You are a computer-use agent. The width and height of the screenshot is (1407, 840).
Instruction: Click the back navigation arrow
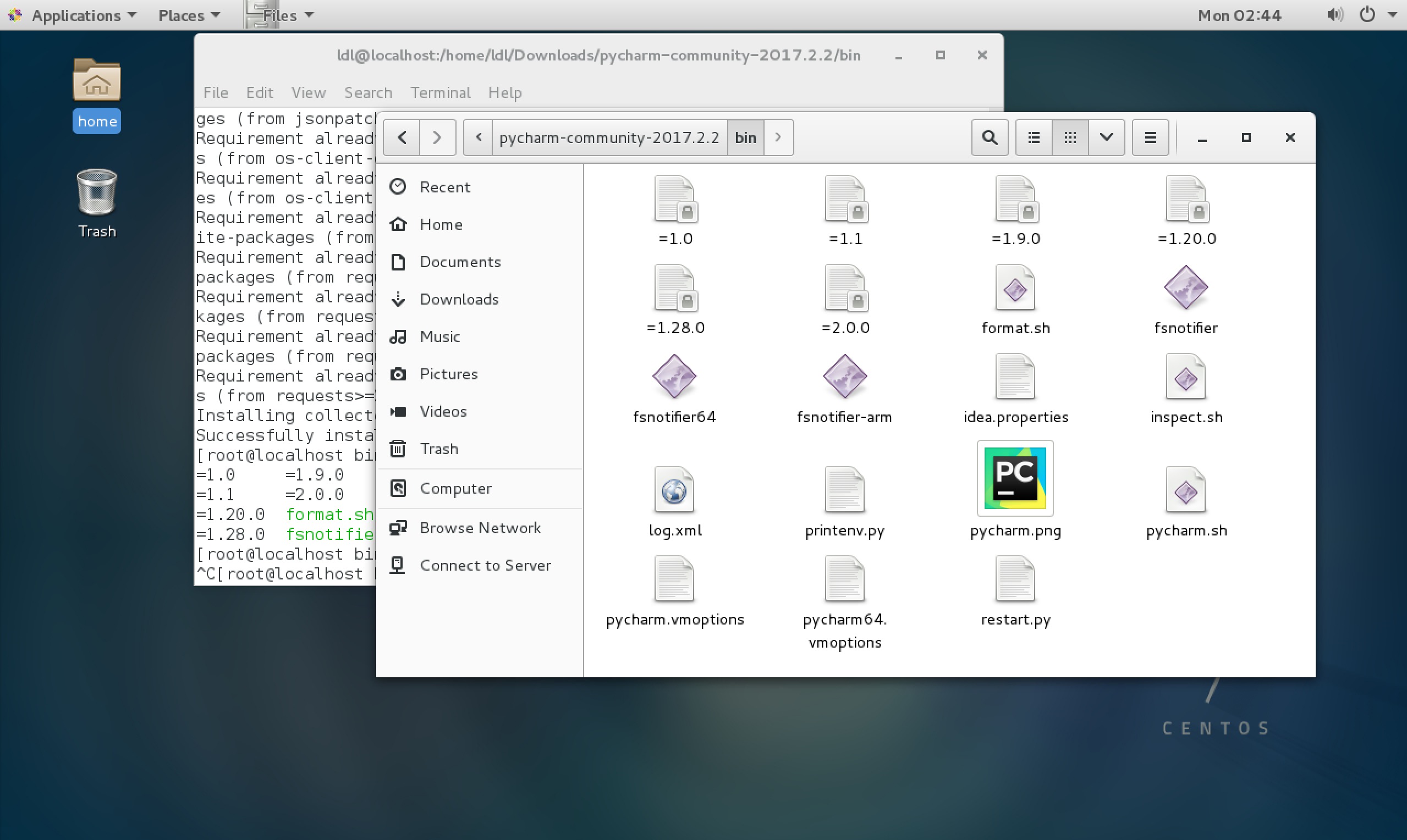click(402, 137)
